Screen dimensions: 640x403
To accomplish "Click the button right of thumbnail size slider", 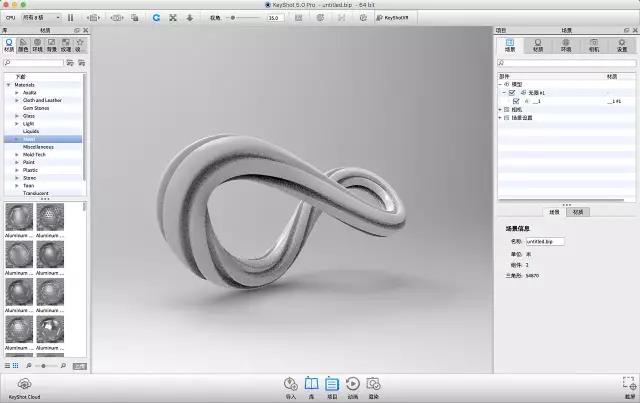I will point(80,366).
